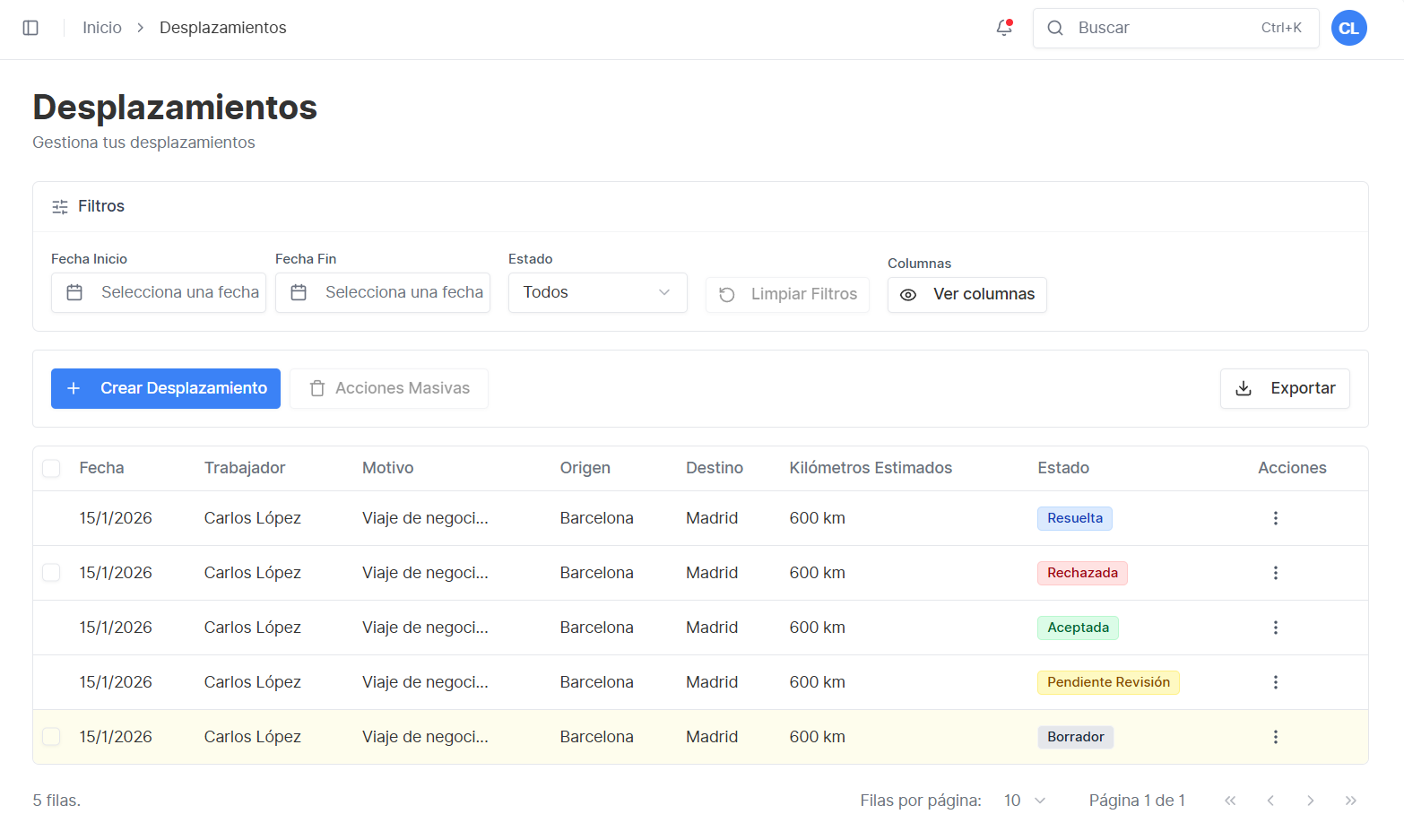Sort by Kilómetros Estimados column header
The width and height of the screenshot is (1404, 840).
pyautogui.click(x=870, y=468)
